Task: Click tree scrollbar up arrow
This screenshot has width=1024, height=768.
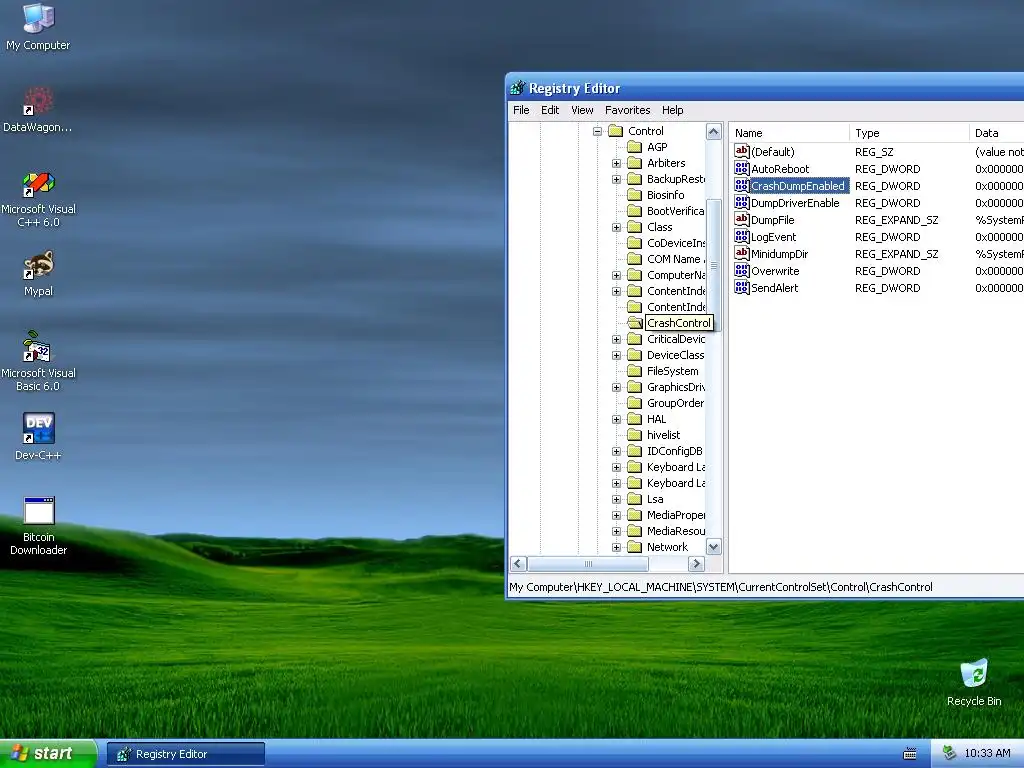Action: pos(714,132)
